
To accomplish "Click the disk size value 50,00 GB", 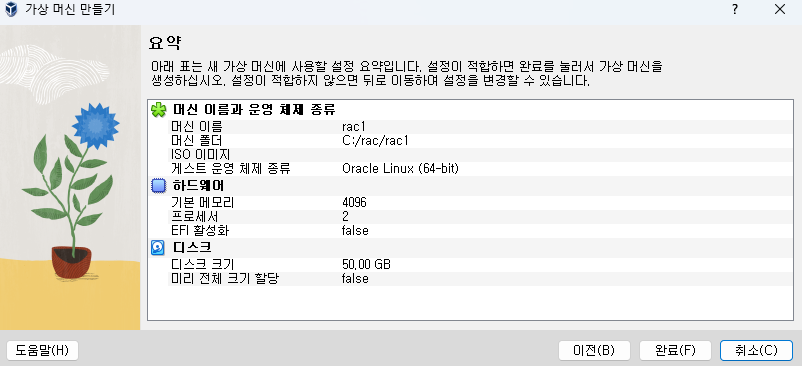I will (366, 265).
